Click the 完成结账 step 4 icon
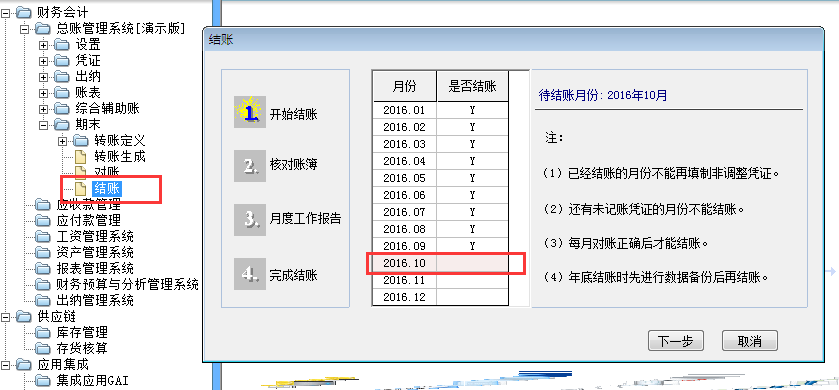839x390 pixels. 249,274
